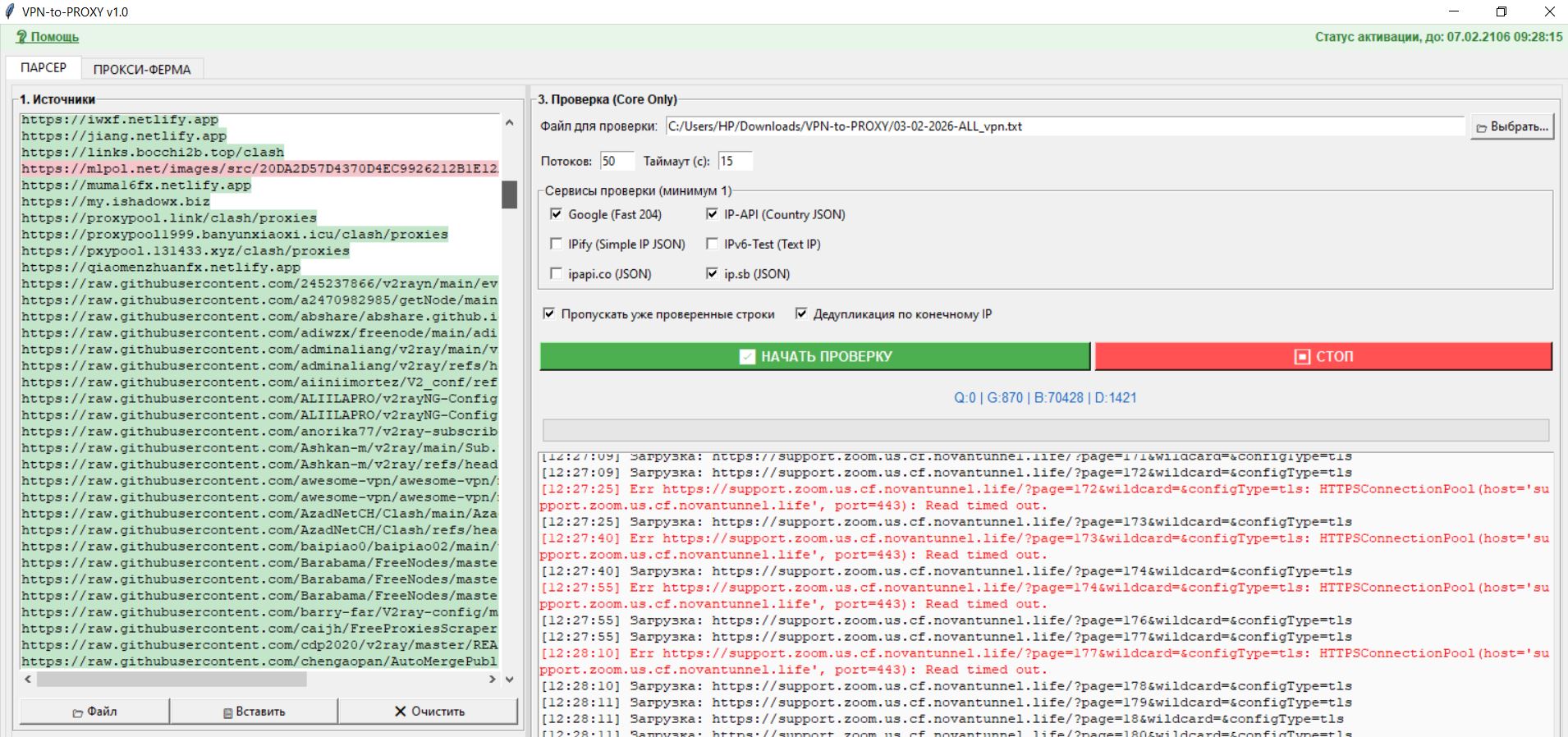Click the proxypool.link/clash/proxies source line
Screen dimensions: 1568x737
[x=169, y=218]
